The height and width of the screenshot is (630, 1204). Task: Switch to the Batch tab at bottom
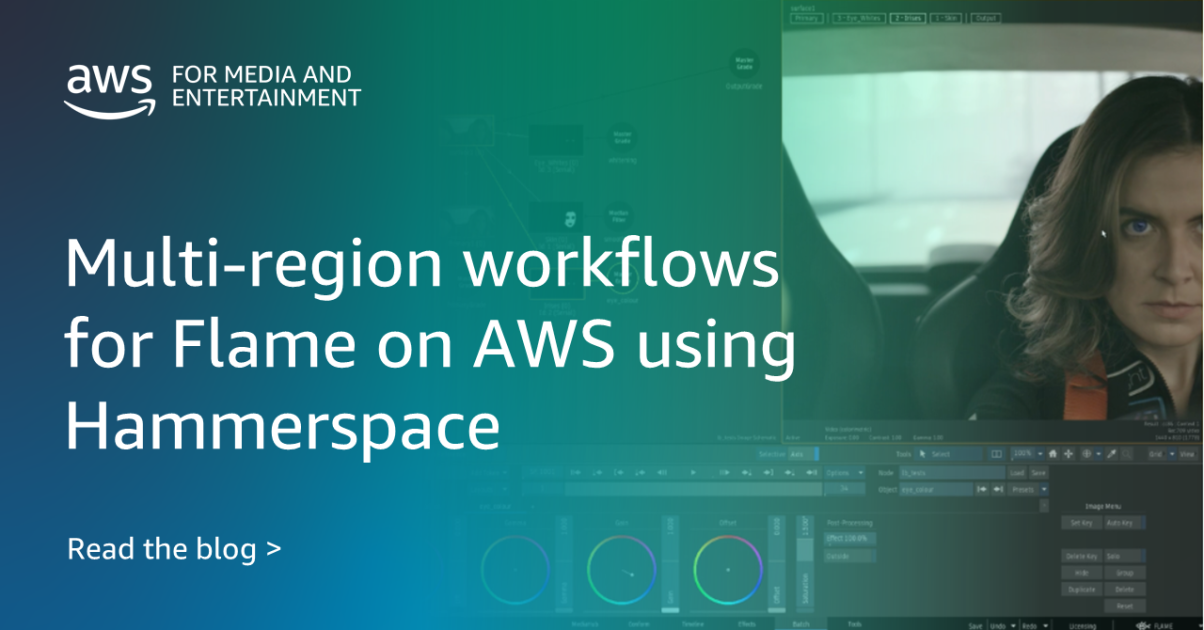click(x=799, y=624)
